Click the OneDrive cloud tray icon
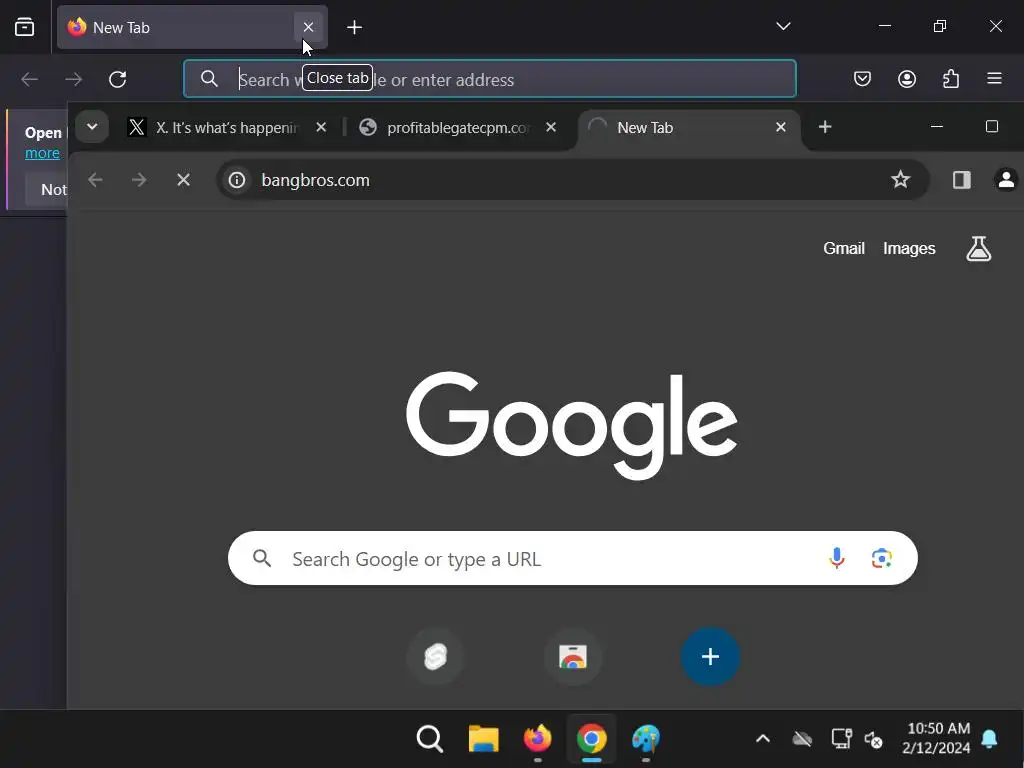This screenshot has height=768, width=1024. [802, 739]
